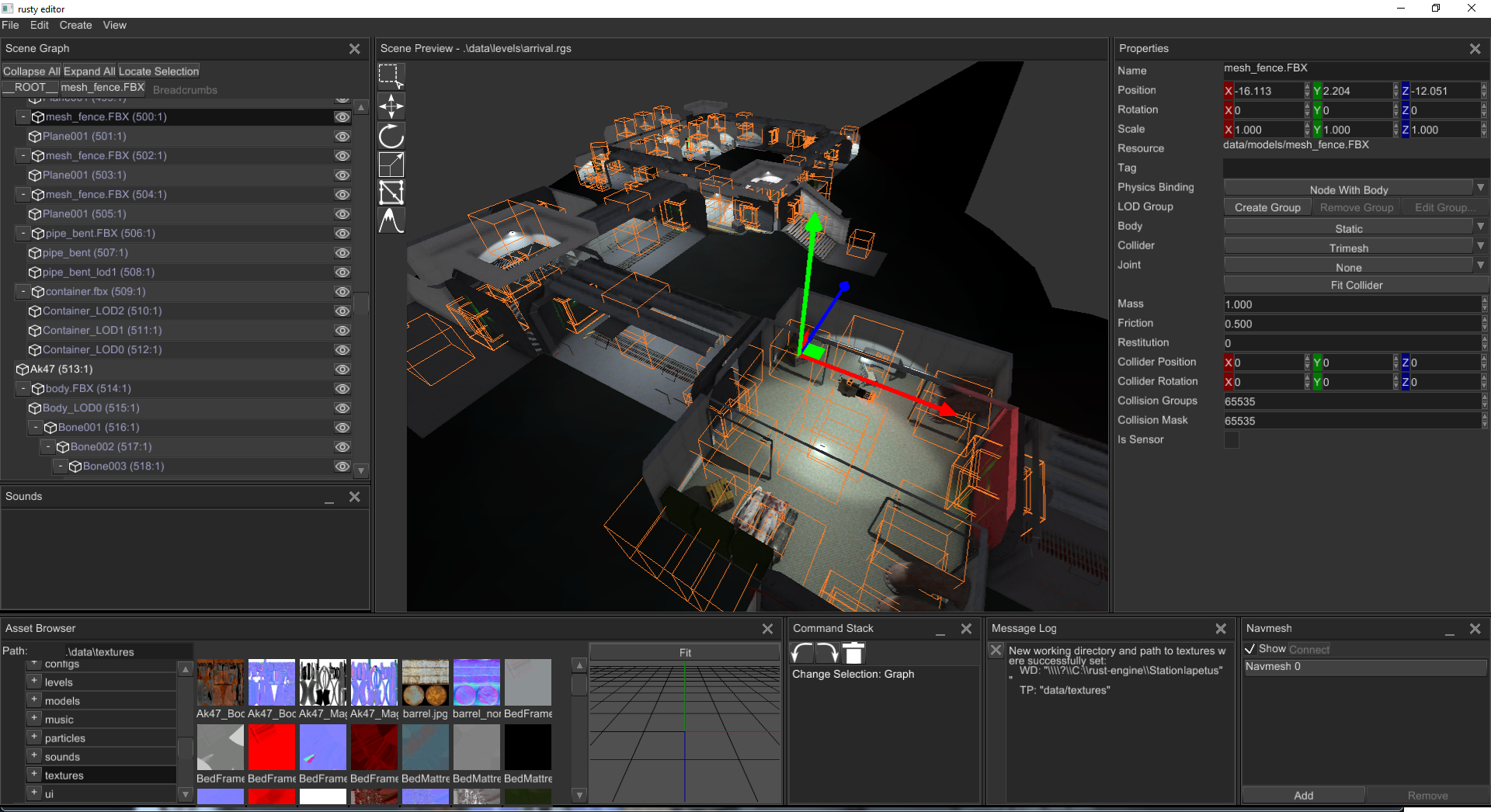Screen dimensions: 1491x812
Task: Open the Create menu
Action: 75,26
